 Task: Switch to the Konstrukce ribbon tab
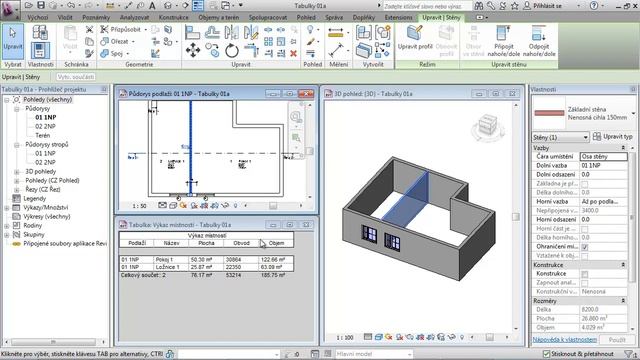tap(173, 18)
